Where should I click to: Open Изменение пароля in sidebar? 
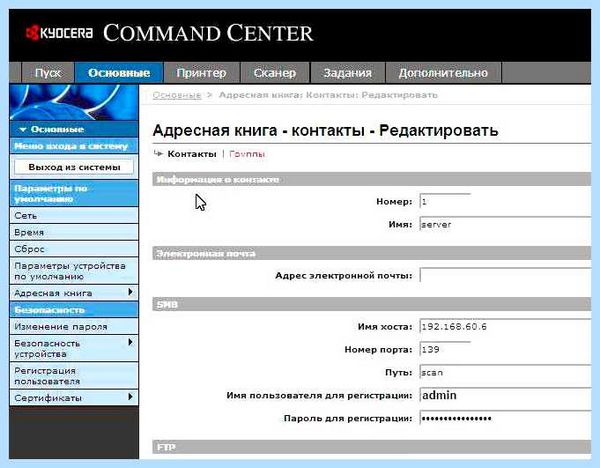(74, 327)
